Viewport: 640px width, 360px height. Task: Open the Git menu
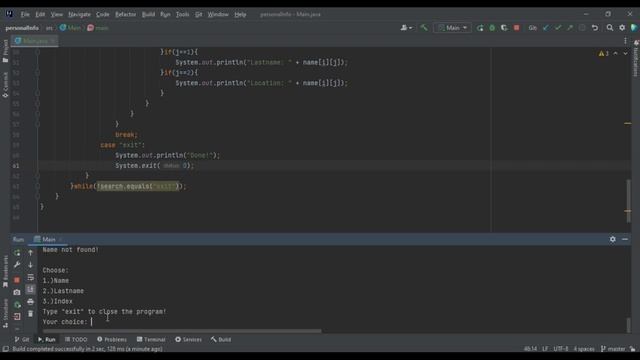pos(198,14)
